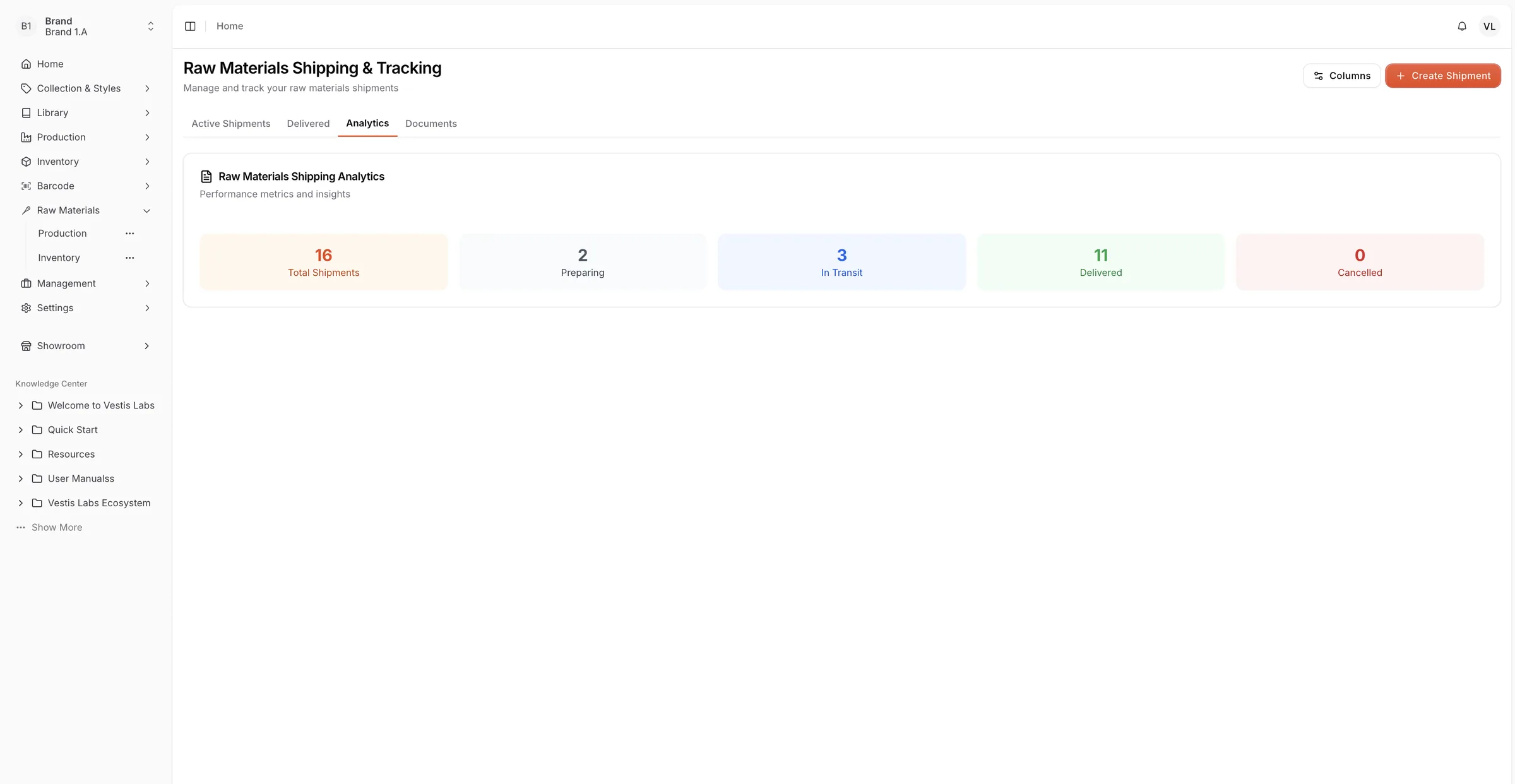The image size is (1515, 784).
Task: Click the Inventory box icon
Action: (26, 162)
